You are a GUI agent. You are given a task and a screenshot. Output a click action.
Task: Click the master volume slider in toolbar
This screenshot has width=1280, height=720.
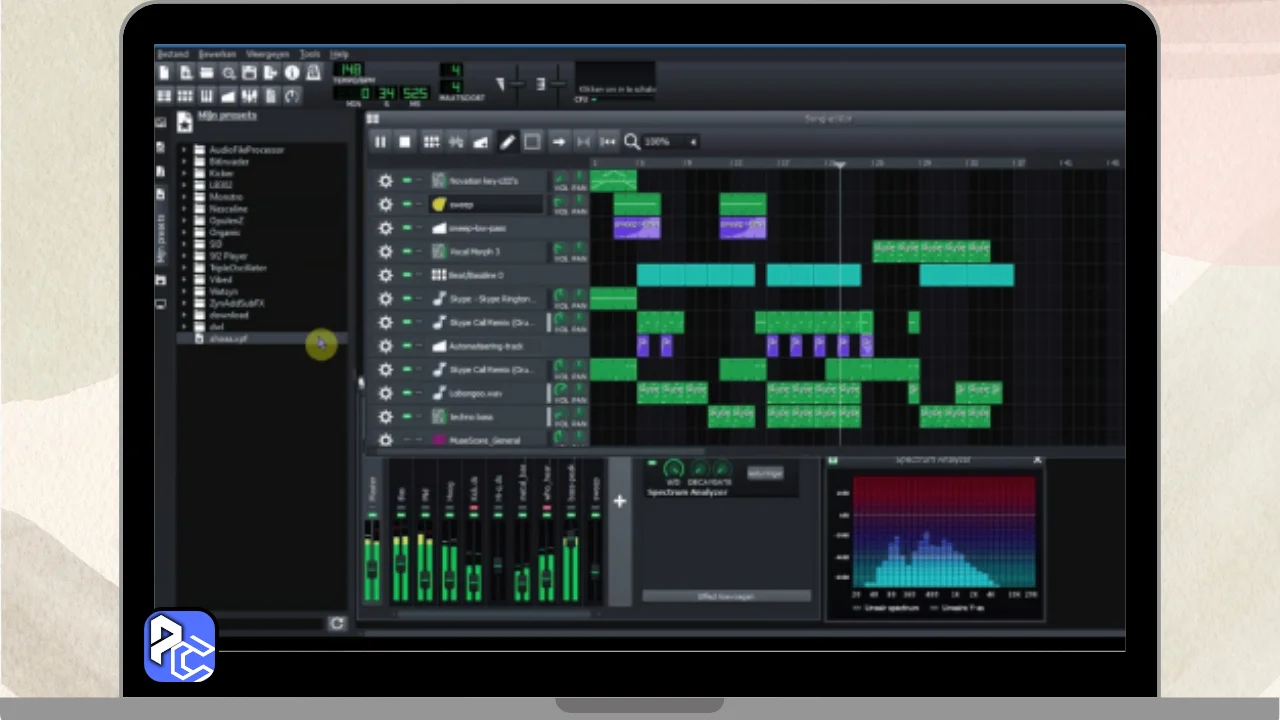516,85
